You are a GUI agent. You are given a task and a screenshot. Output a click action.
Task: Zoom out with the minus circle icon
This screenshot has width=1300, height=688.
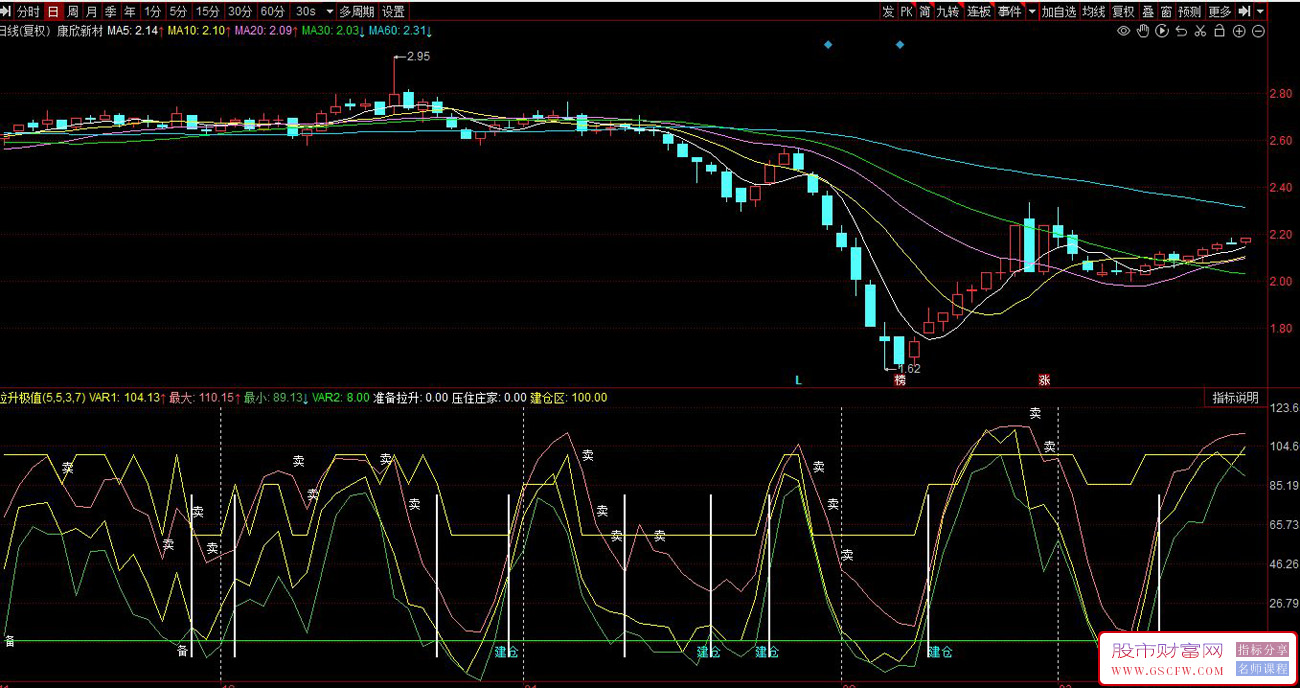click(1258, 31)
